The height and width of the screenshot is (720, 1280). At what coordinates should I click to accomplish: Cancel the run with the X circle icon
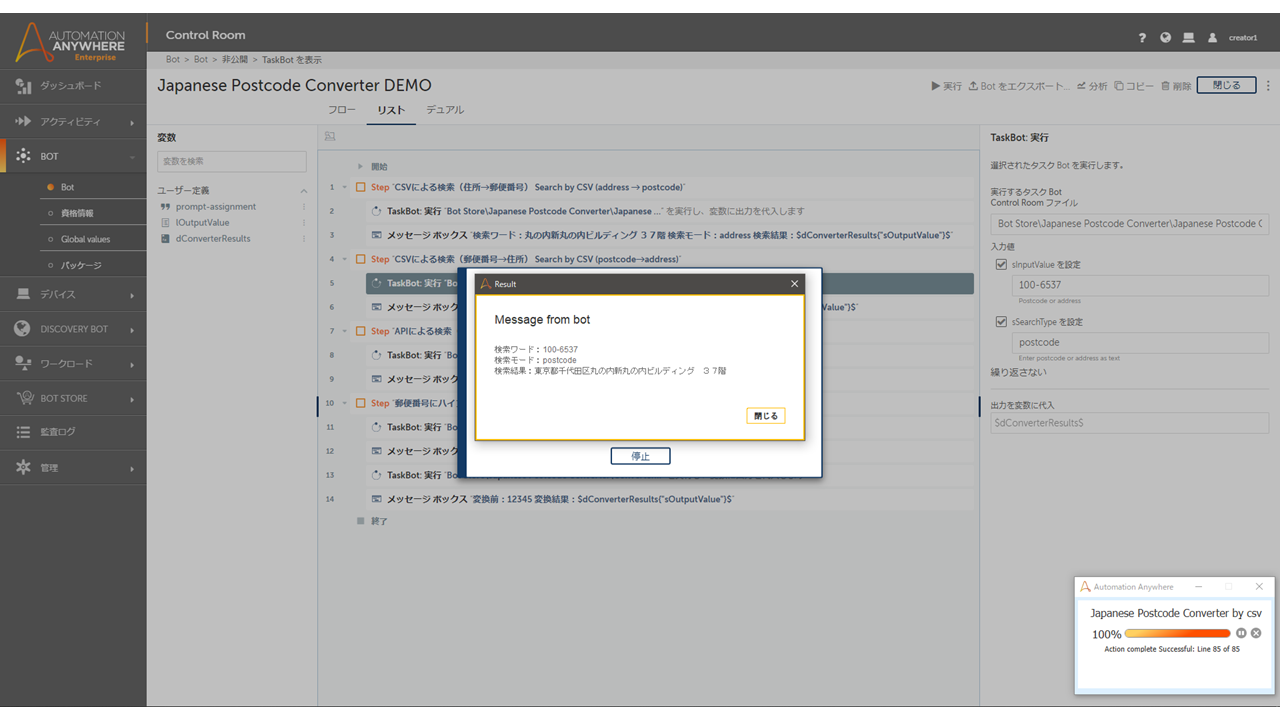pyautogui.click(x=1256, y=633)
